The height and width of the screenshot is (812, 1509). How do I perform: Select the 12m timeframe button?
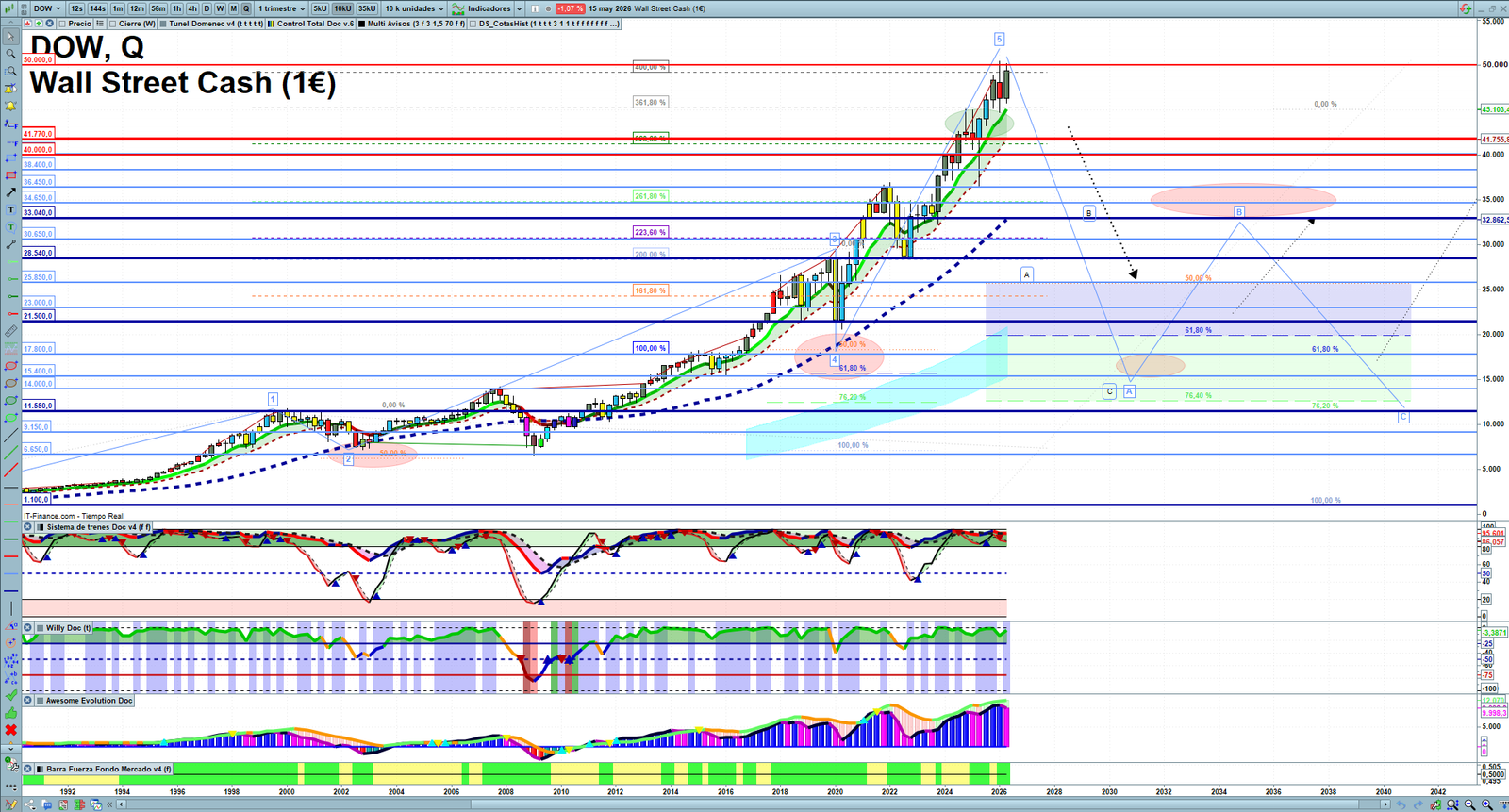(137, 8)
